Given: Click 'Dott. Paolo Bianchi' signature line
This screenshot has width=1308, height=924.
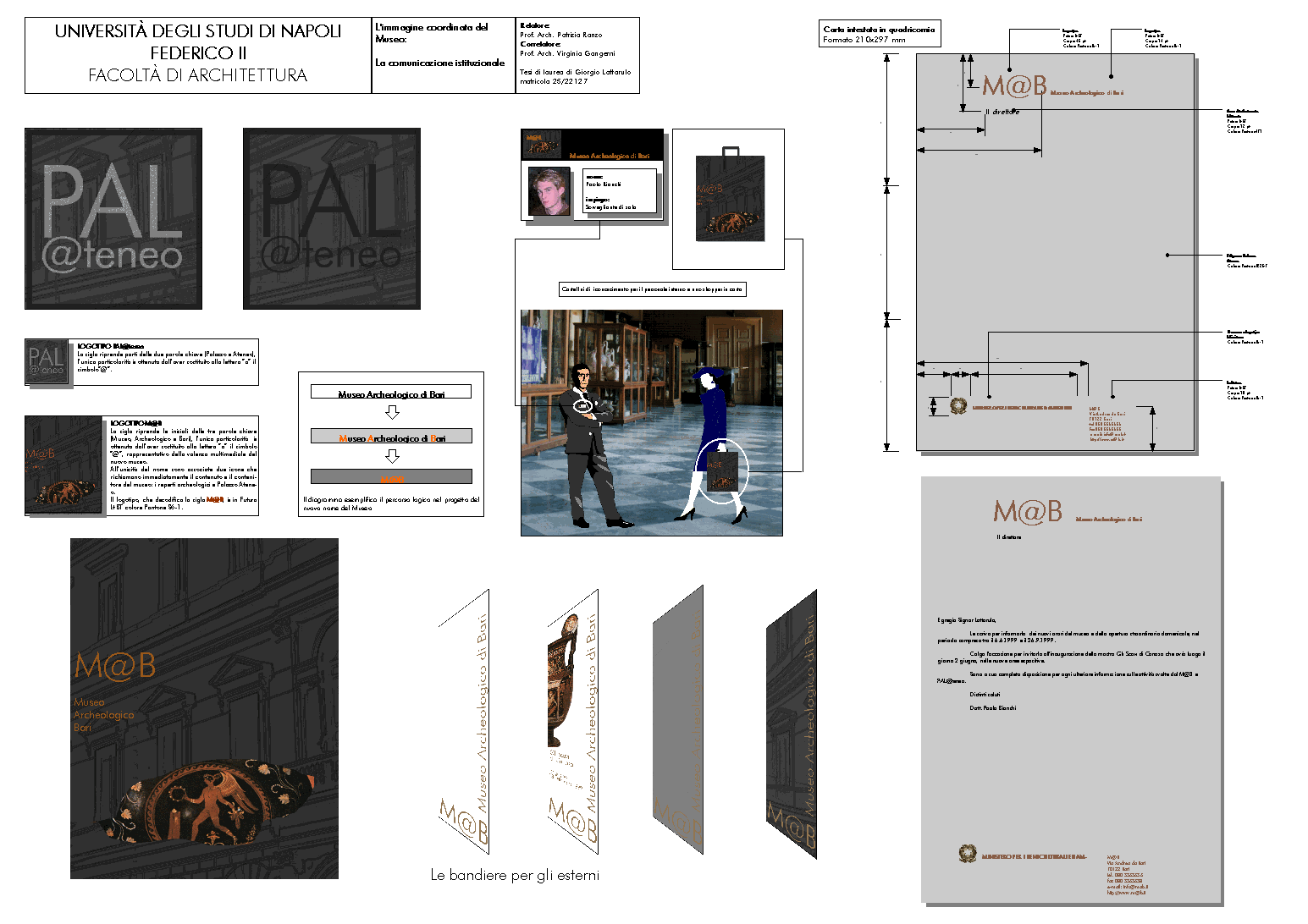Looking at the screenshot, I should click(x=993, y=708).
